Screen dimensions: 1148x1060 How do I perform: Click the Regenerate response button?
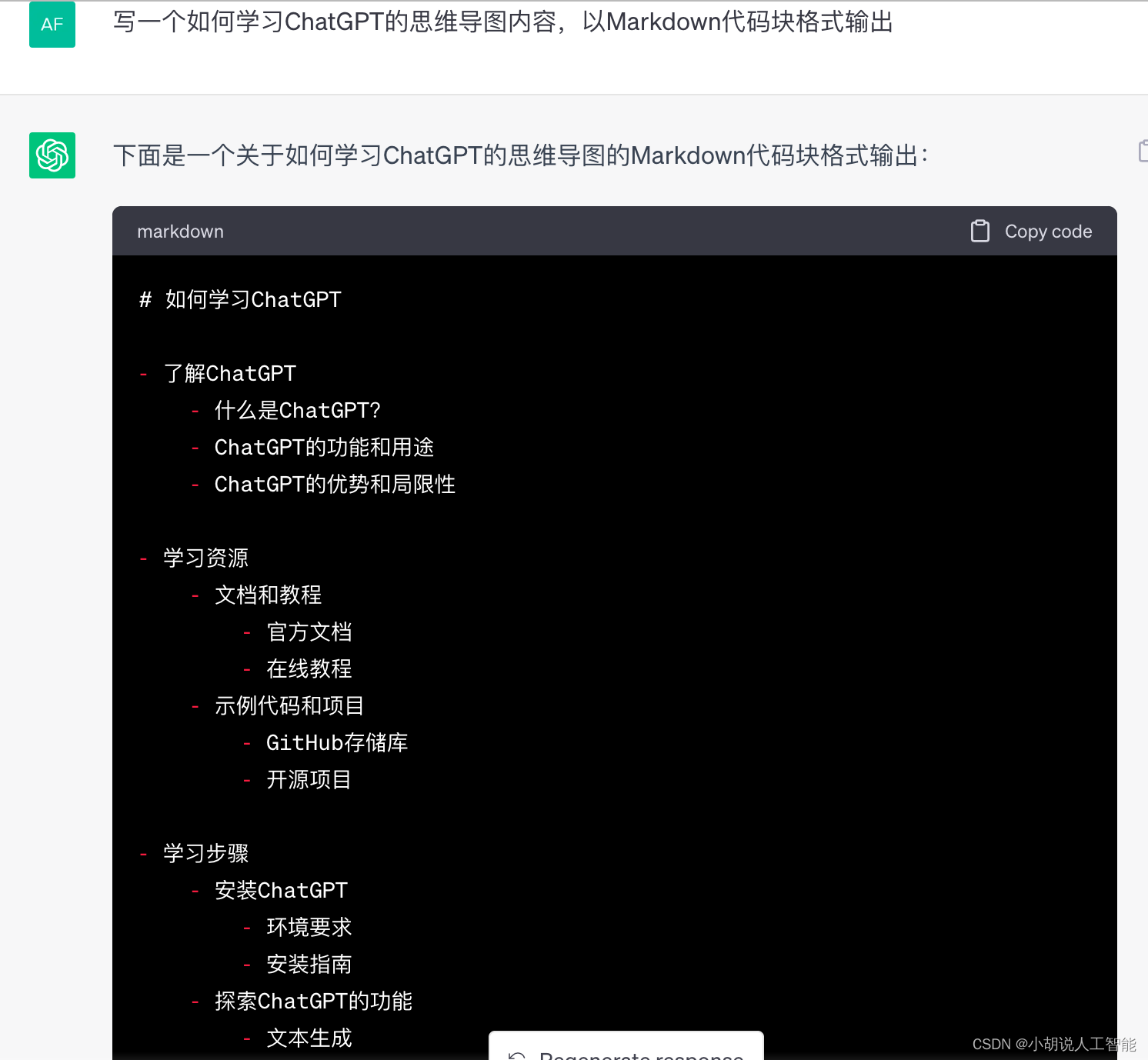(626, 1046)
